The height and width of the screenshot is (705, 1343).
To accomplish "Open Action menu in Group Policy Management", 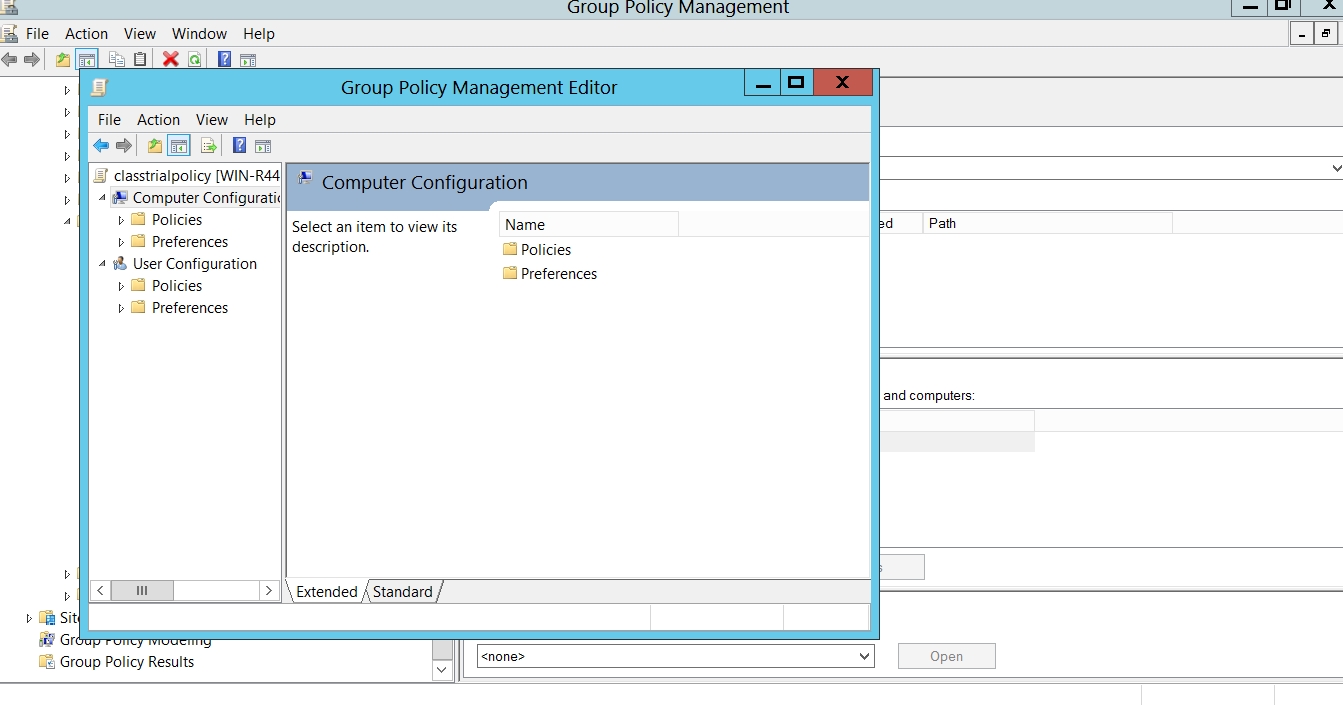I will tap(86, 34).
